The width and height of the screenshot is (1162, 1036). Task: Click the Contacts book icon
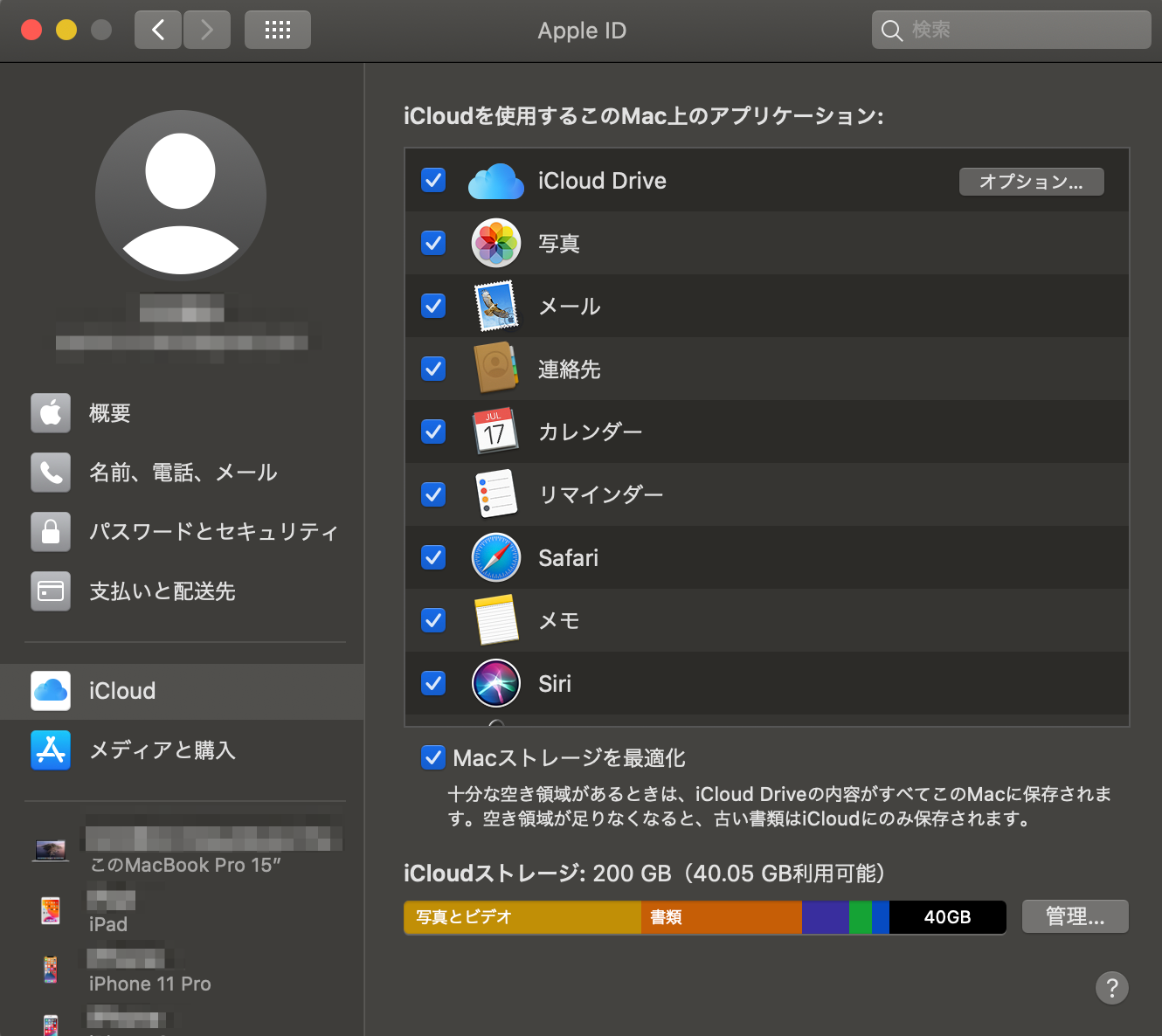click(495, 369)
